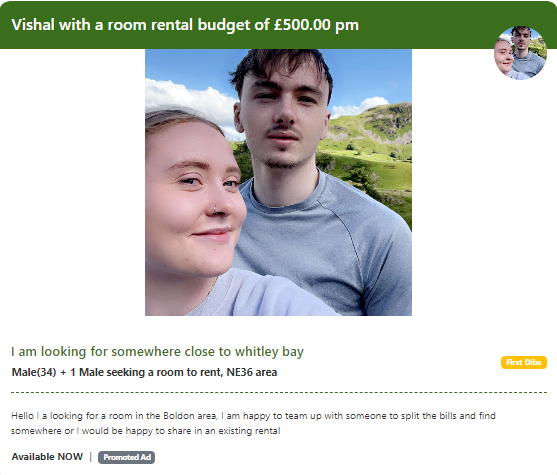This screenshot has width=557, height=475.
Task: Click the Available NOW label
Action: [47, 457]
